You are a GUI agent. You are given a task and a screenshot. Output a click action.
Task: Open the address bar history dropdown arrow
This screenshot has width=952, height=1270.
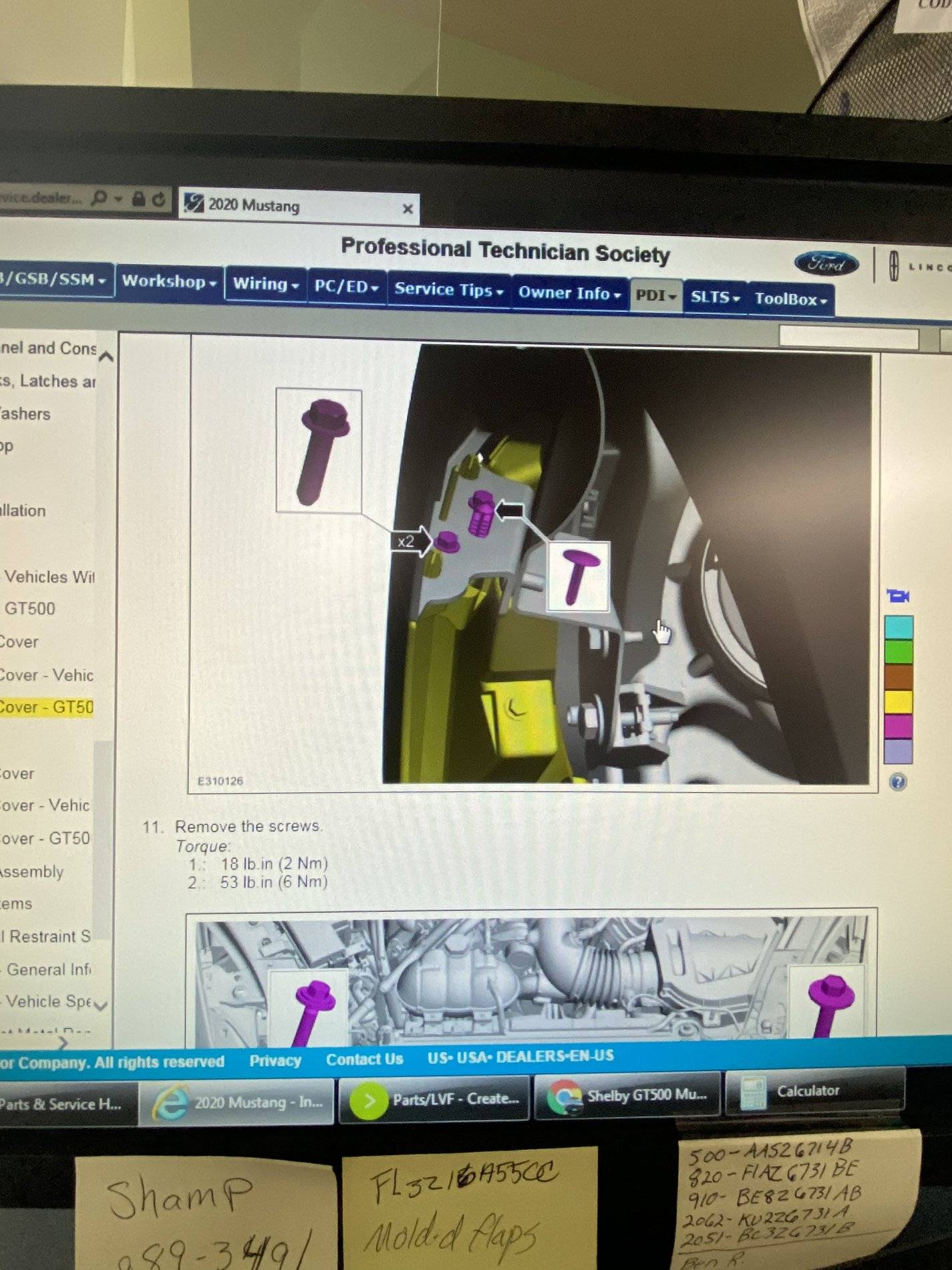tap(118, 199)
